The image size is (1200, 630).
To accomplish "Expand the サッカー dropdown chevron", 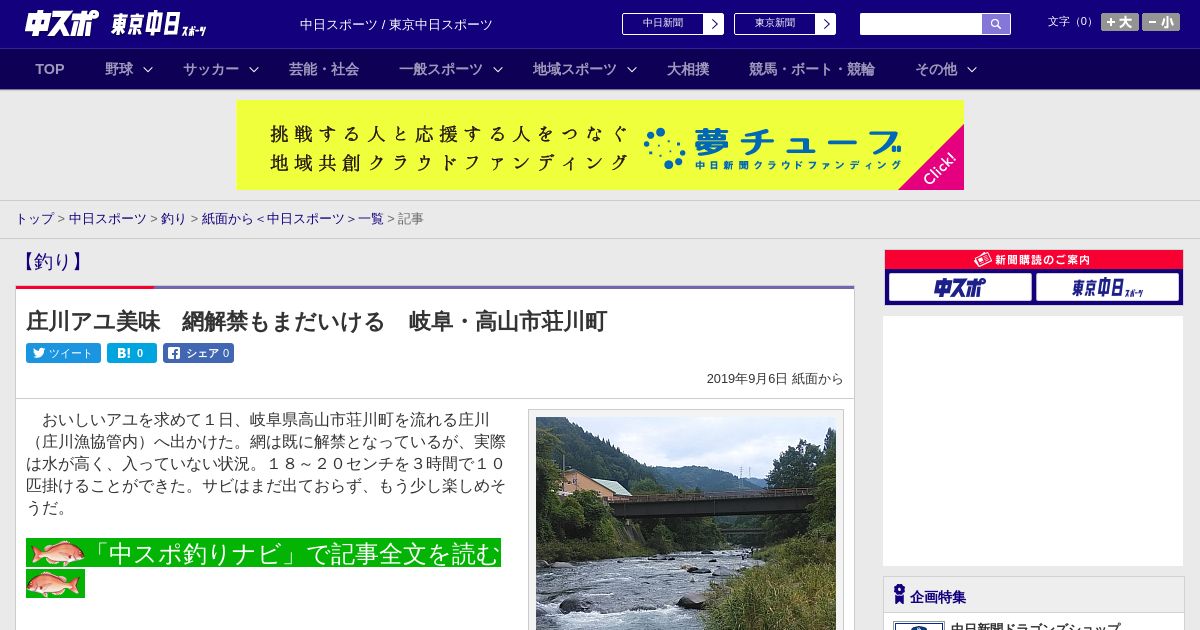I will [254, 70].
